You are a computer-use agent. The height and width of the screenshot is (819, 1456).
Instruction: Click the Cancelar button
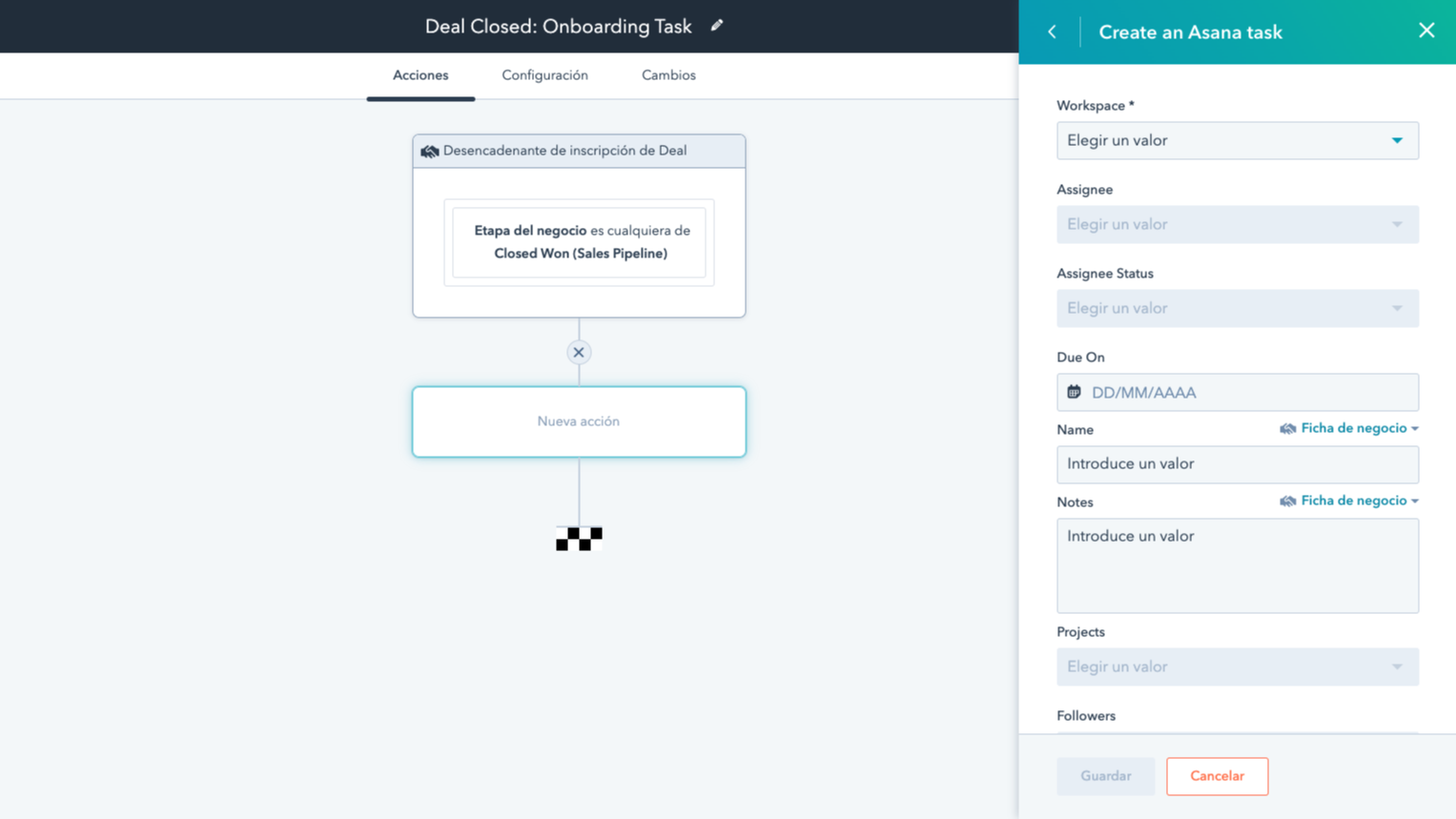(x=1217, y=776)
